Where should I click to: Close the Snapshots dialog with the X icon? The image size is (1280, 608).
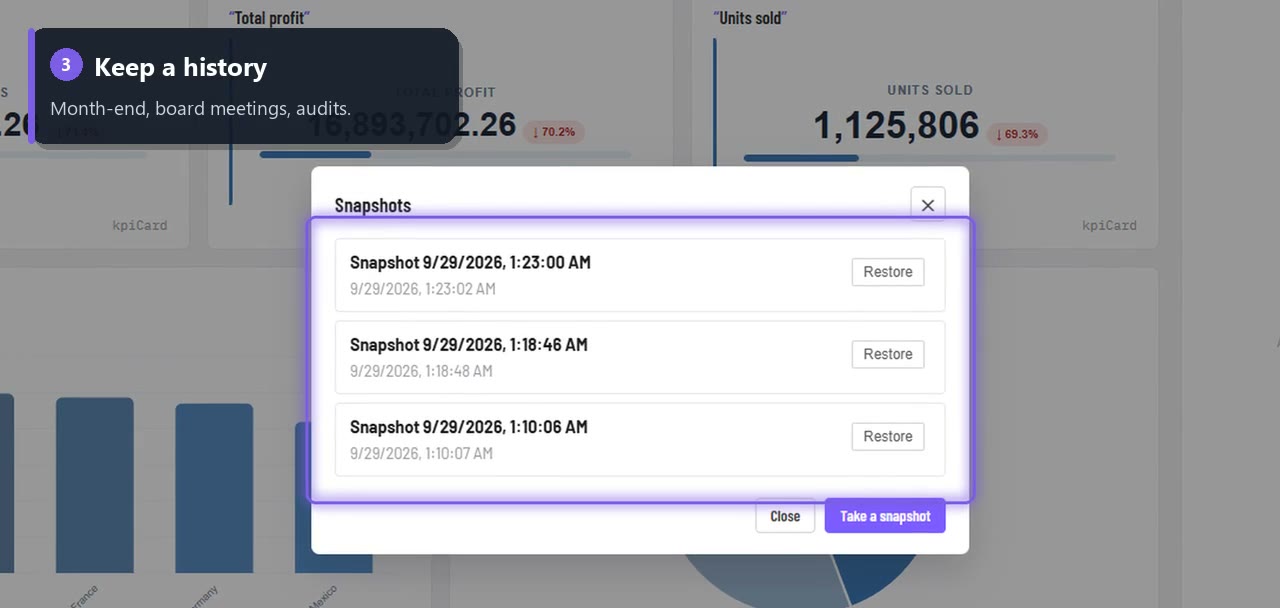click(928, 205)
